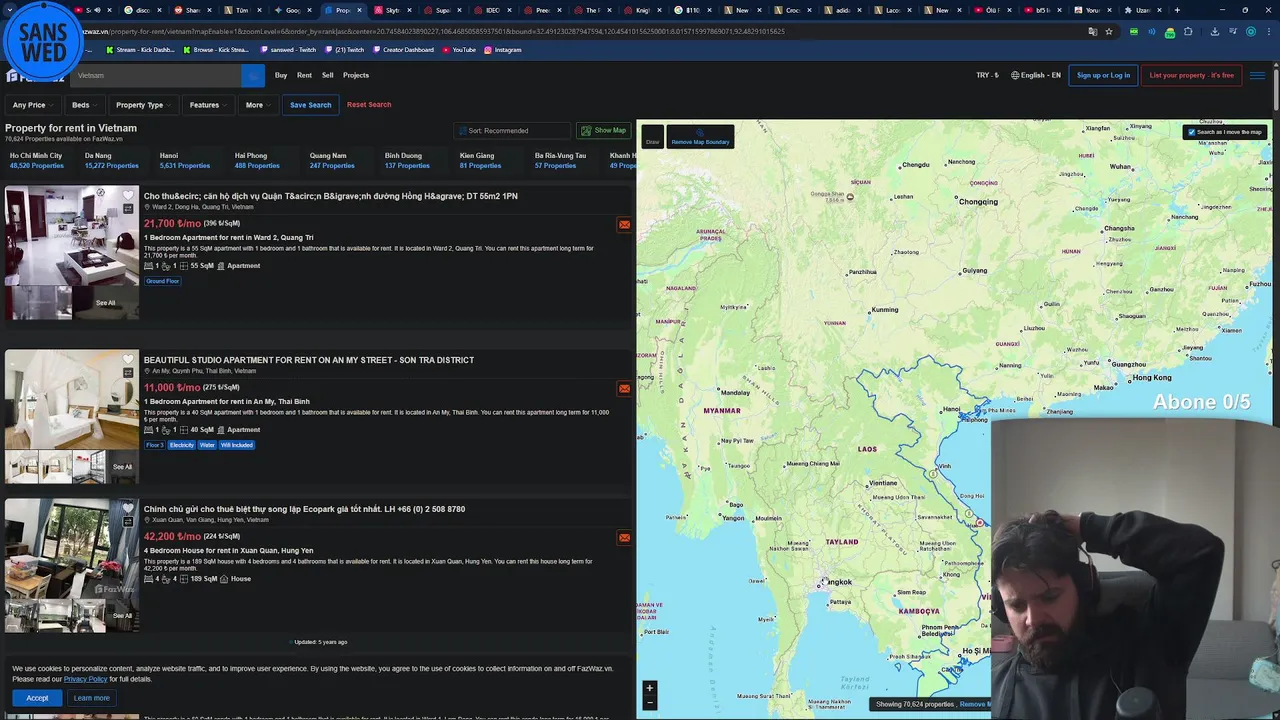Open the Privacy Policy link
Screen dimensions: 1280x720
tap(85, 679)
